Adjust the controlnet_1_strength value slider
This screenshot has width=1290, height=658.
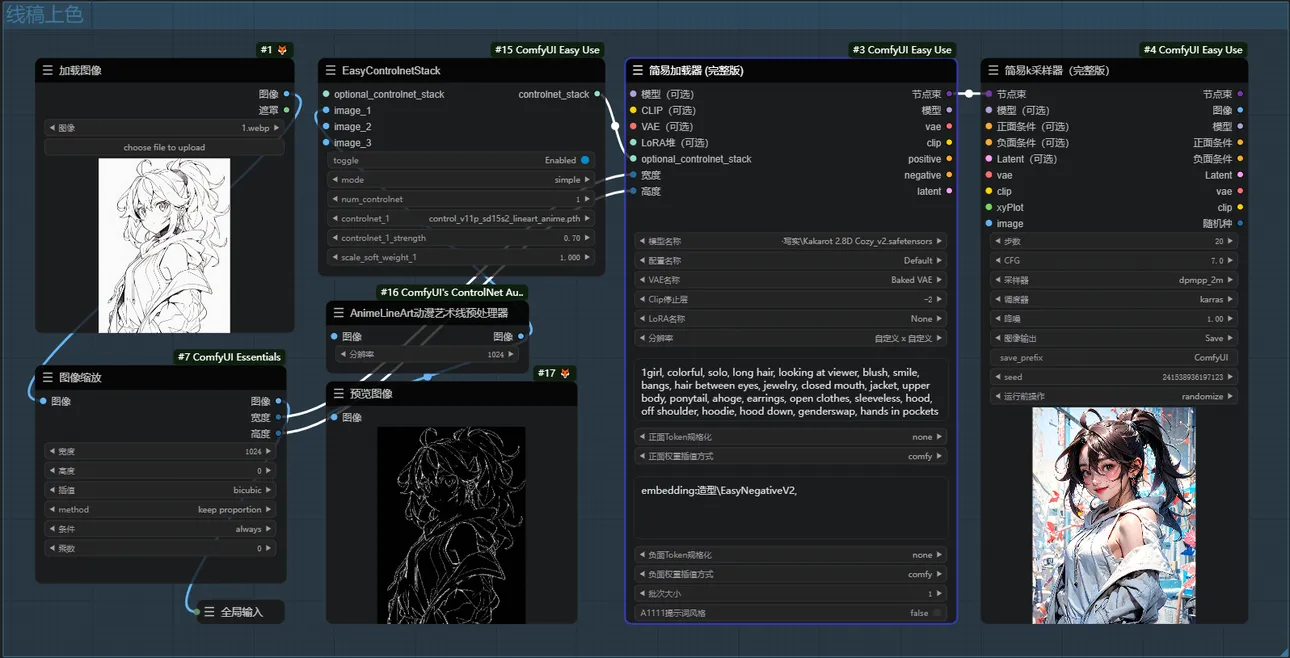click(x=461, y=238)
